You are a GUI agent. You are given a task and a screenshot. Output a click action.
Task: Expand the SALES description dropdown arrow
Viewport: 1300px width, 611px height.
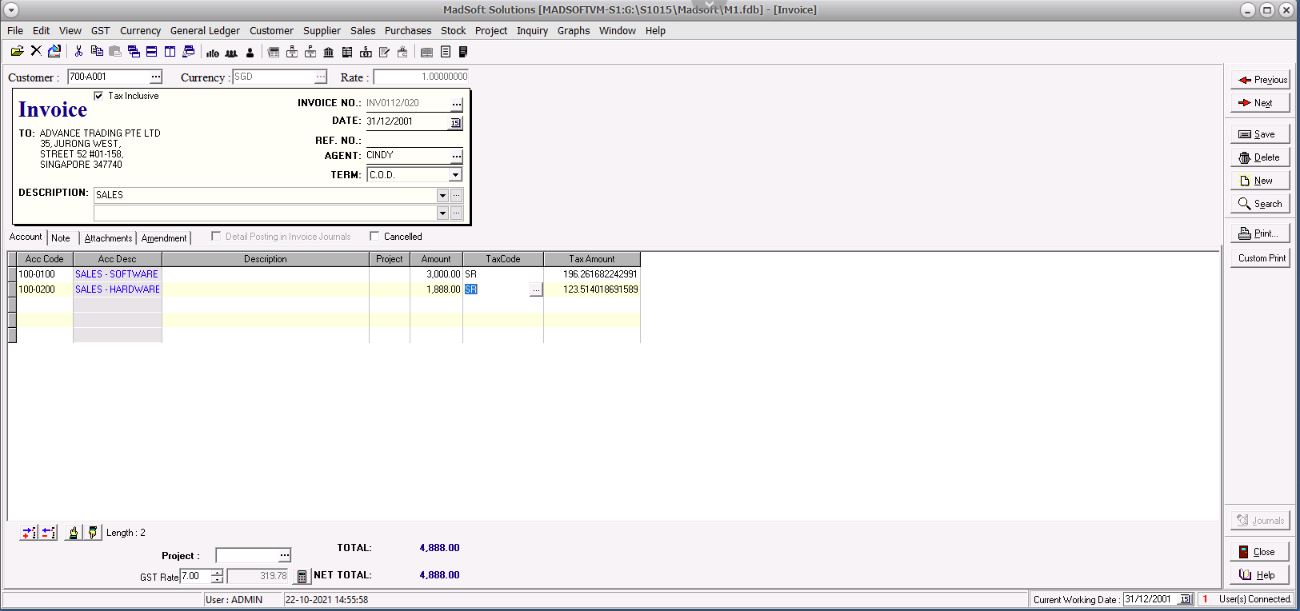(443, 195)
